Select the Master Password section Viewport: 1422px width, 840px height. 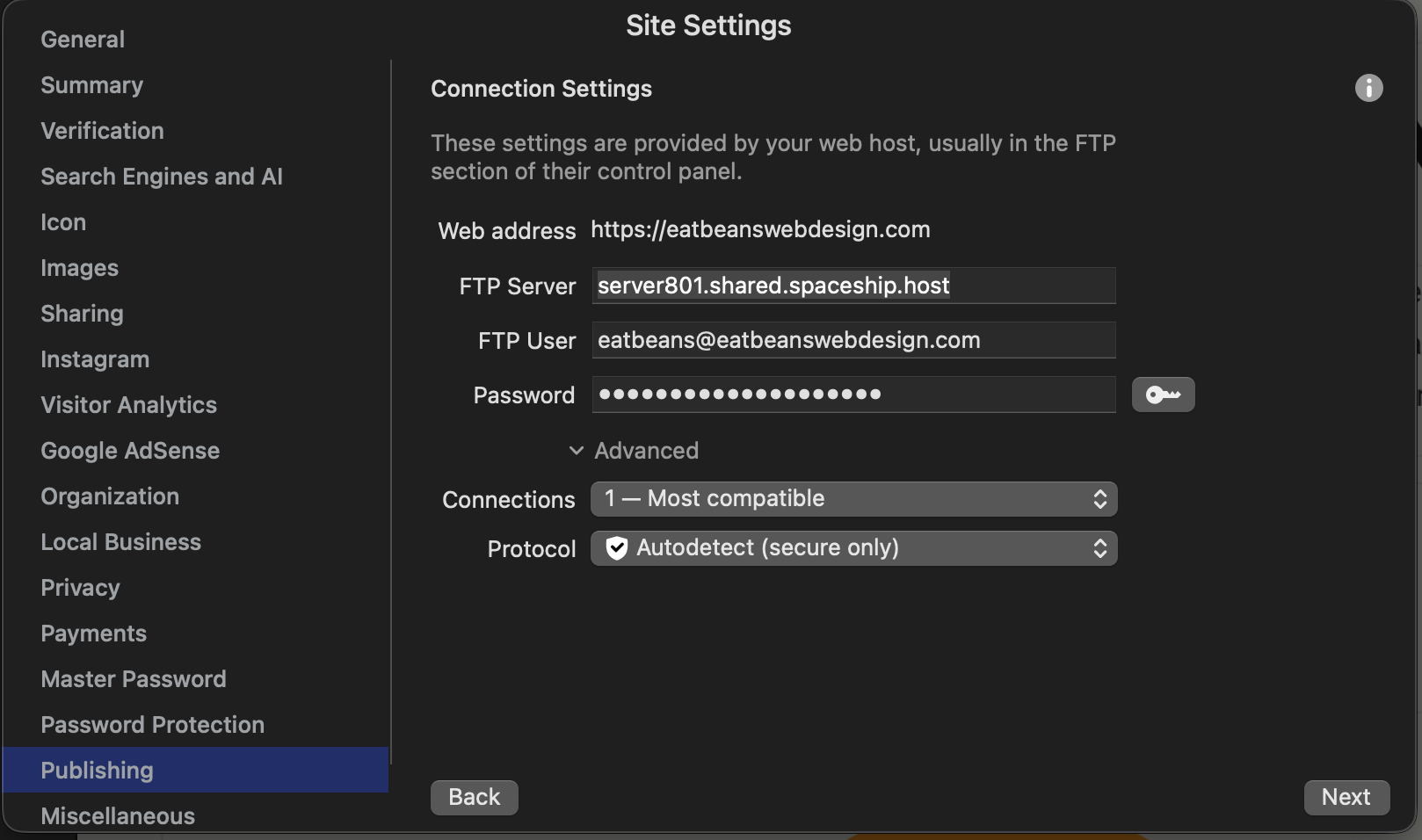pos(134,679)
